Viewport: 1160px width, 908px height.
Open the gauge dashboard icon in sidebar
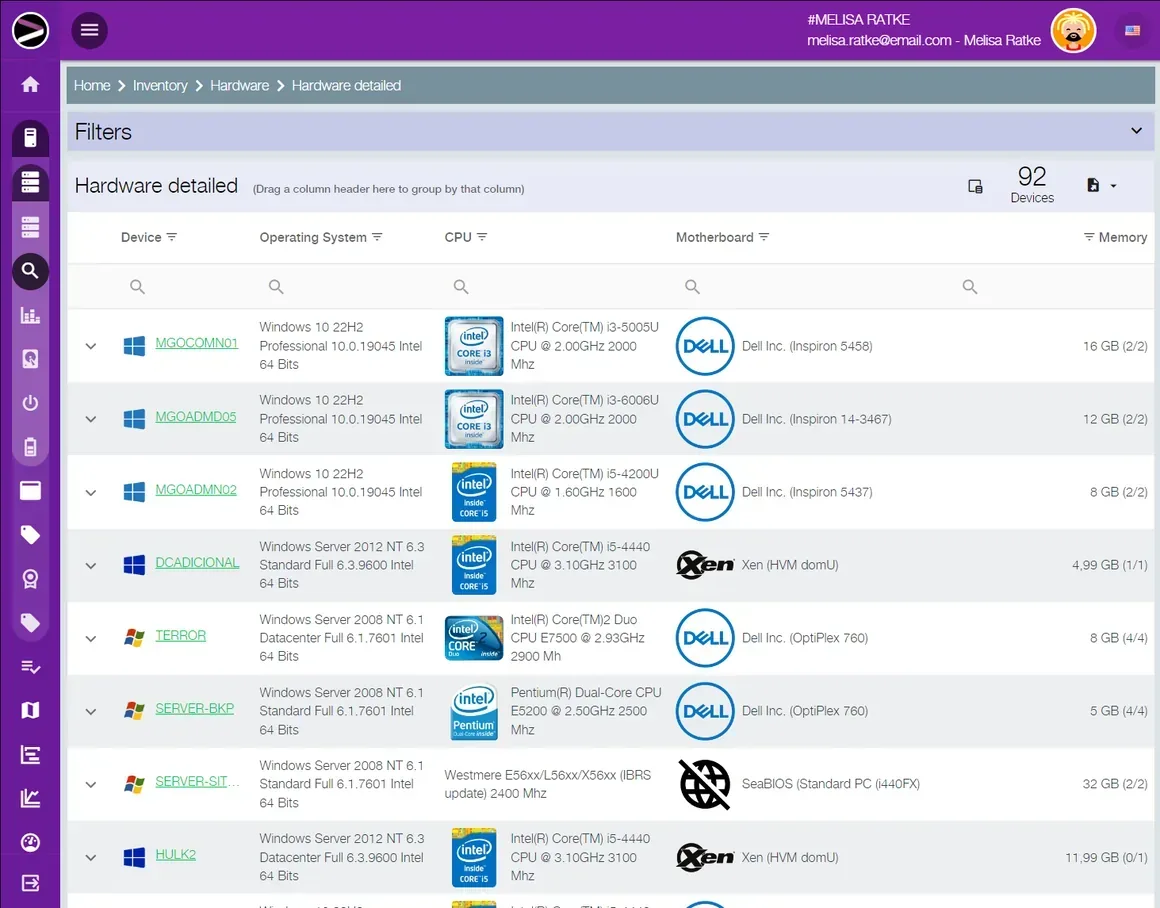30,842
